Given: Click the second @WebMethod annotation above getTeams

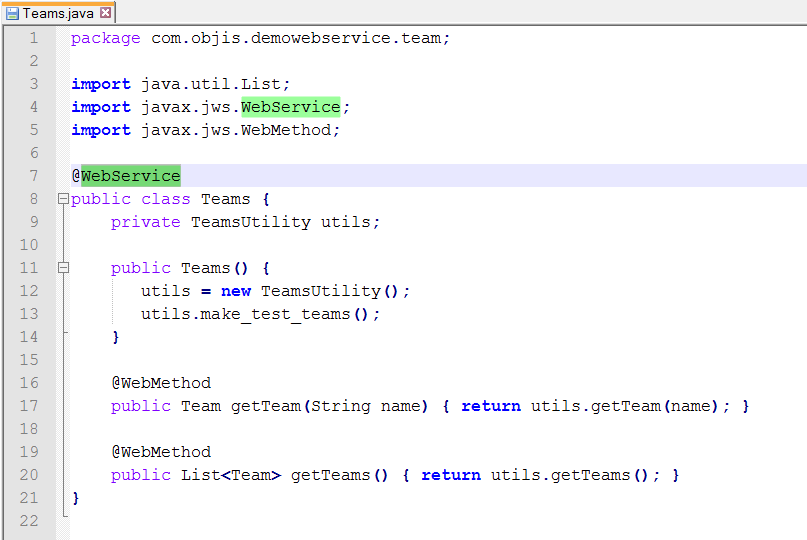Looking at the screenshot, I should (x=160, y=452).
